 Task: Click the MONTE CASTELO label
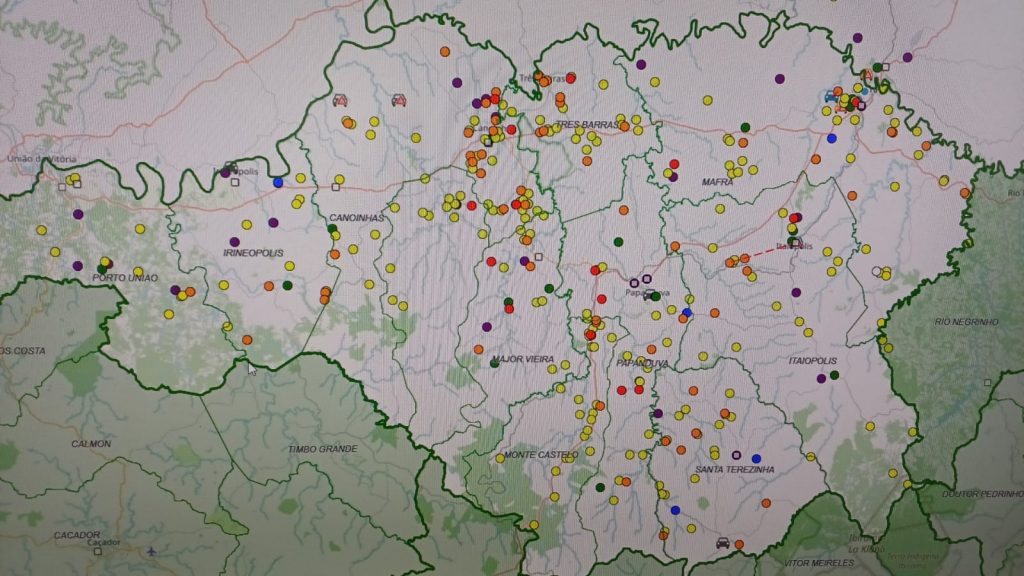(x=541, y=455)
